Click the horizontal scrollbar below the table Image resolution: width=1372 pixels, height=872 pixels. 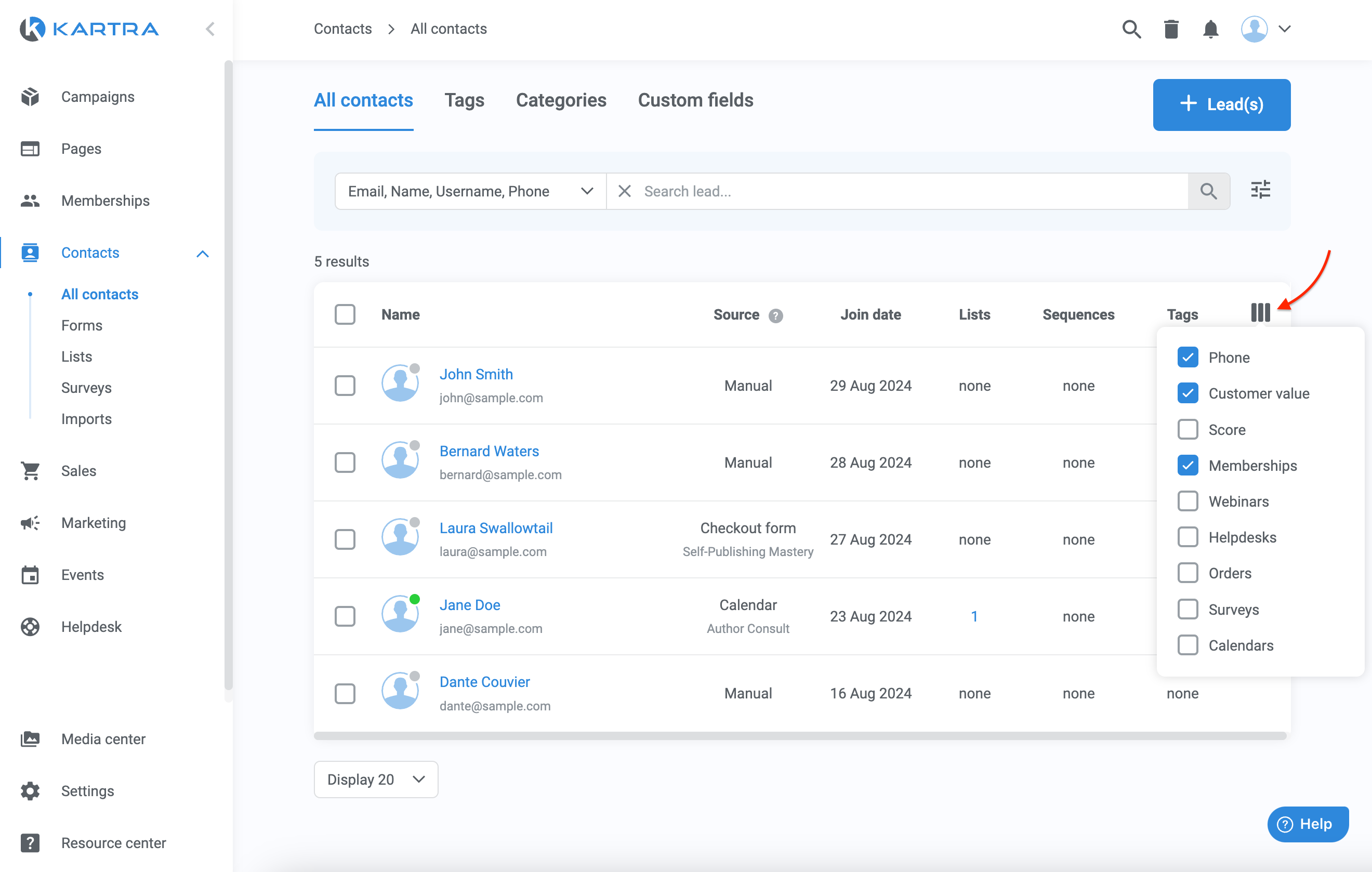[x=799, y=735]
